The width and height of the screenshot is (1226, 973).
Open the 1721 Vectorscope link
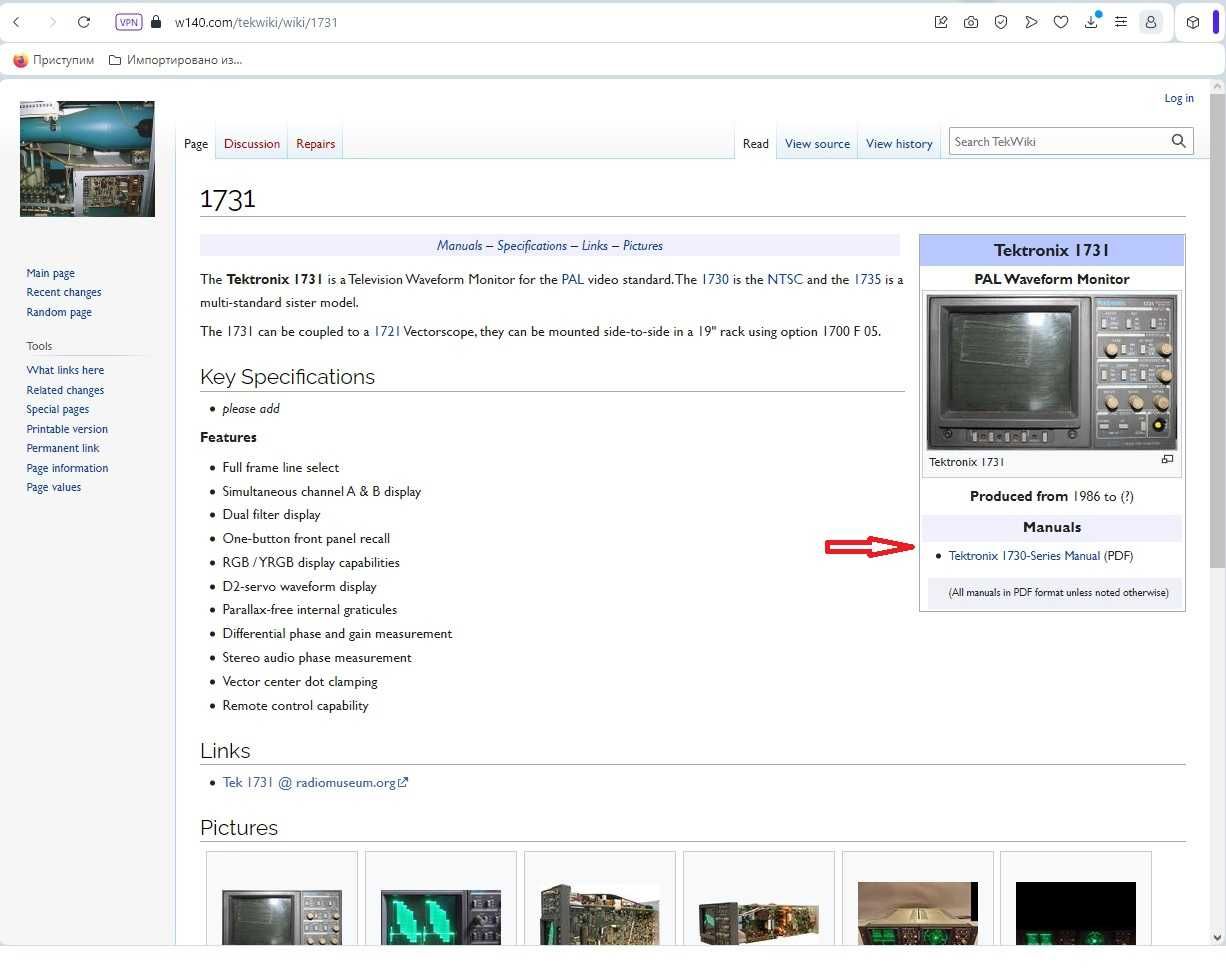pos(387,331)
